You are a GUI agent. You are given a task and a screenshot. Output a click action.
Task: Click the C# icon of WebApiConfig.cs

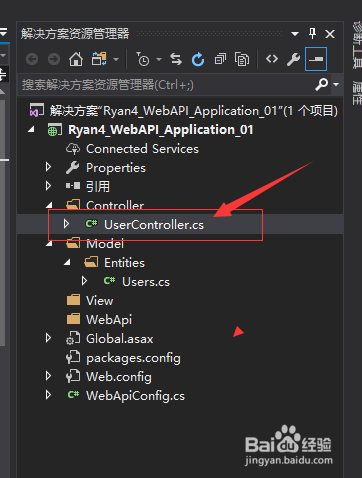click(x=73, y=395)
